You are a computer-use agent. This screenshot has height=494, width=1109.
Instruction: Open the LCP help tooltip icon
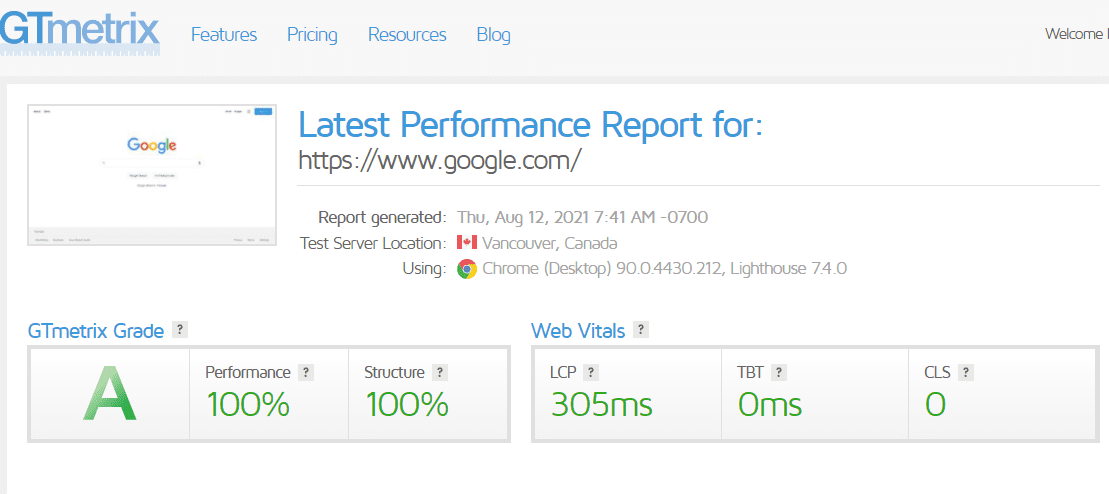[591, 372]
